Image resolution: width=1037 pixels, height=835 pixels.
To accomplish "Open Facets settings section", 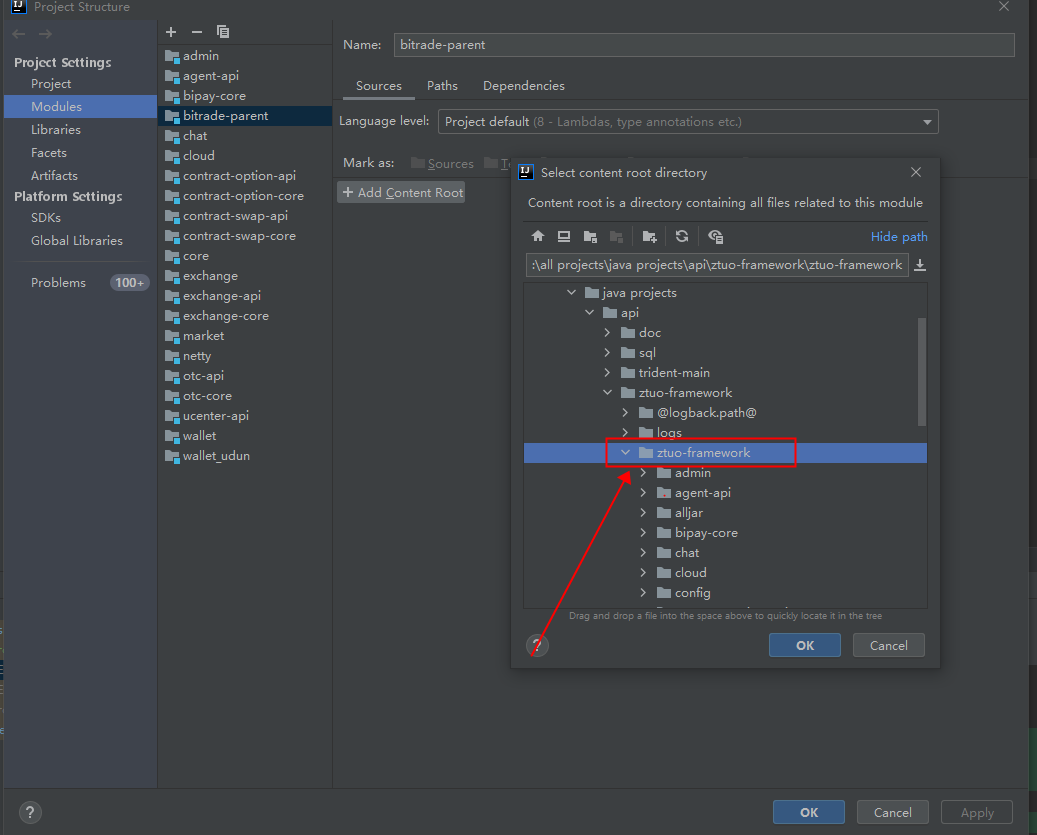I will 49,153.
